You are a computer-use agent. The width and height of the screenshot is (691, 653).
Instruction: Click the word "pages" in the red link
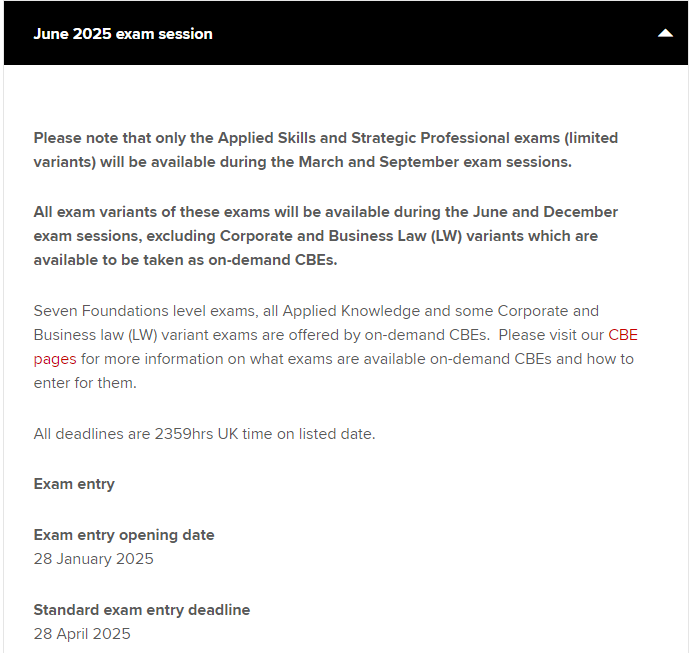point(54,359)
